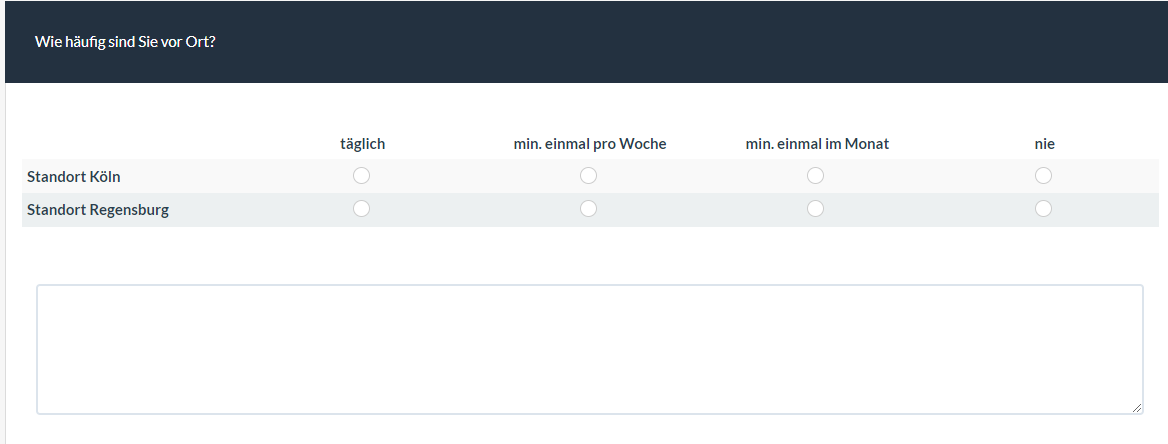
Task: Click the dark question header bar's right side
Action: point(950,42)
